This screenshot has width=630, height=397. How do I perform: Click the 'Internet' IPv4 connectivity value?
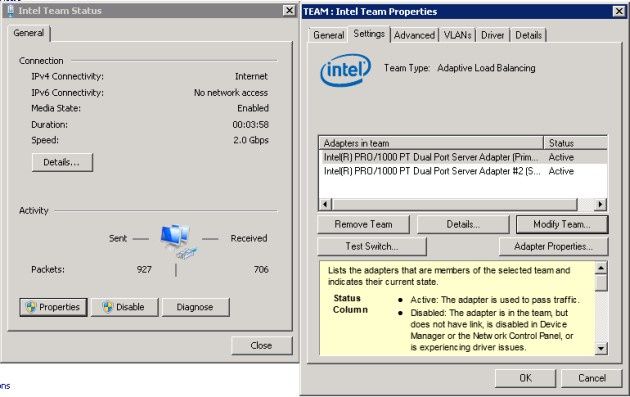click(251, 76)
